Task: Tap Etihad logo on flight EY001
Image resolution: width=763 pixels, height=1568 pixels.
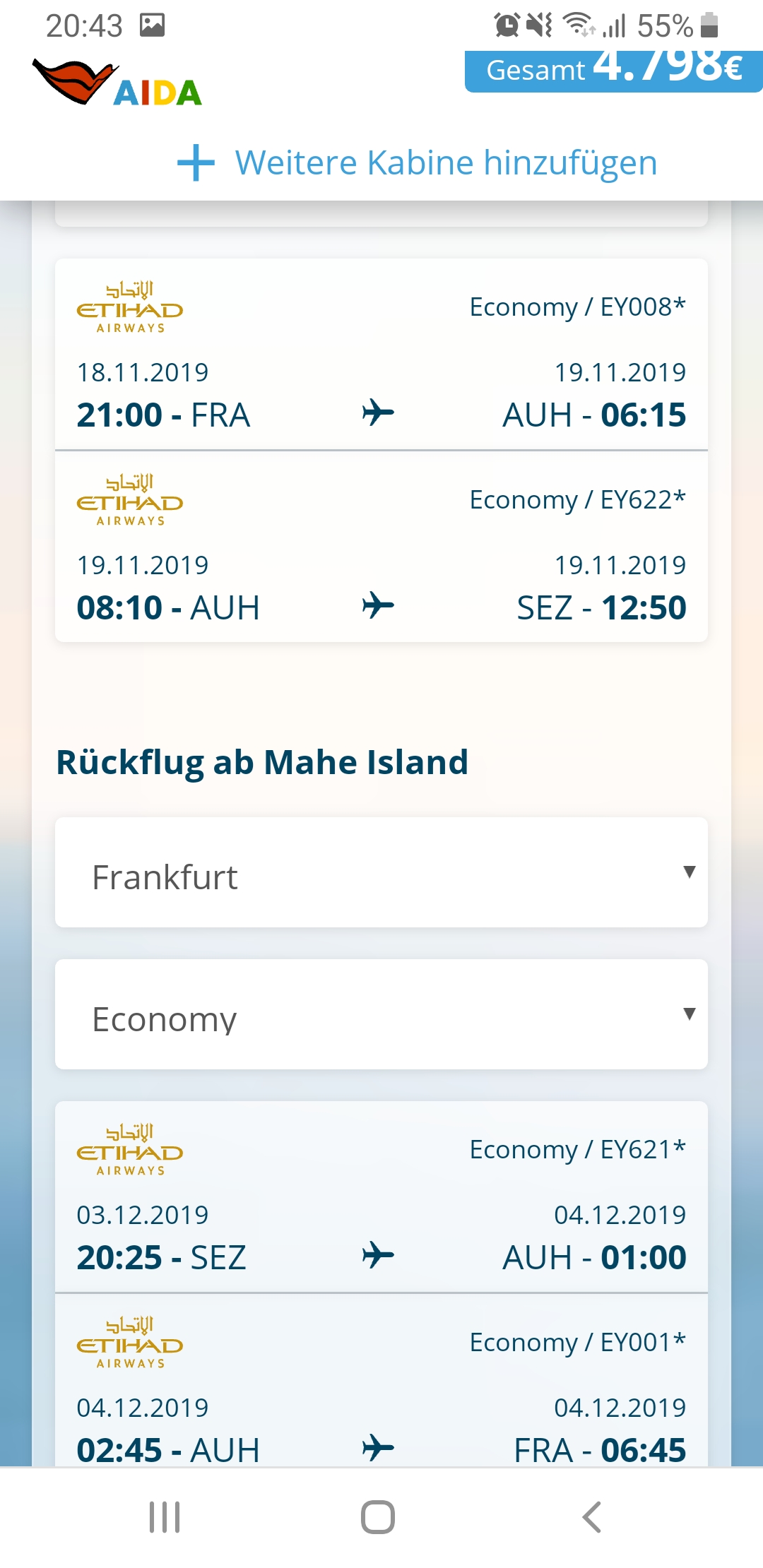Action: 130,1343
